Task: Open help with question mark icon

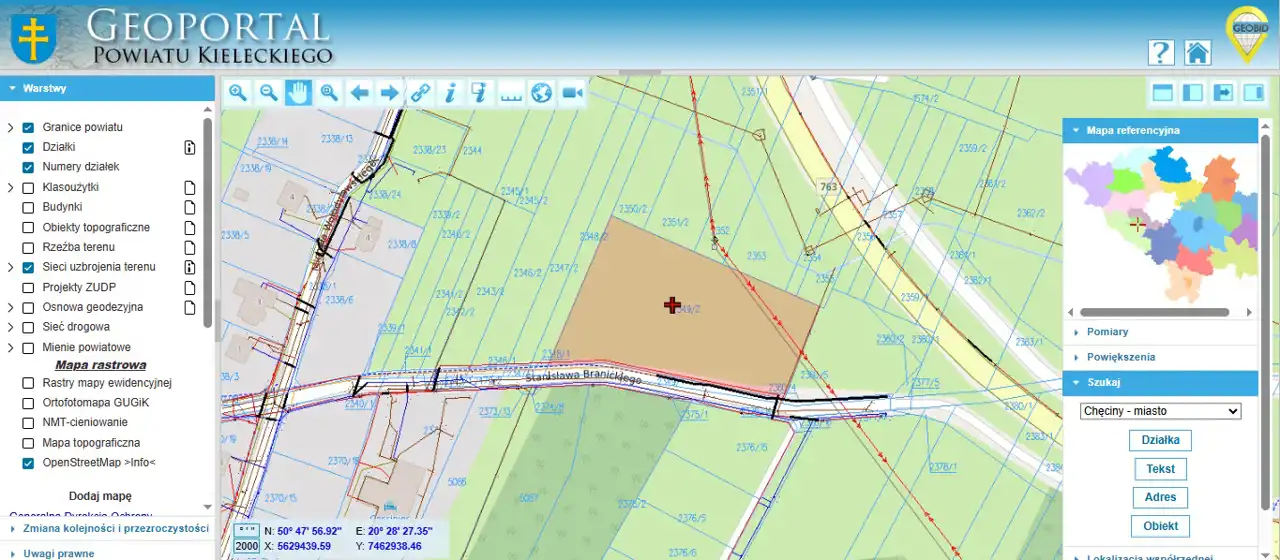Action: [1161, 53]
